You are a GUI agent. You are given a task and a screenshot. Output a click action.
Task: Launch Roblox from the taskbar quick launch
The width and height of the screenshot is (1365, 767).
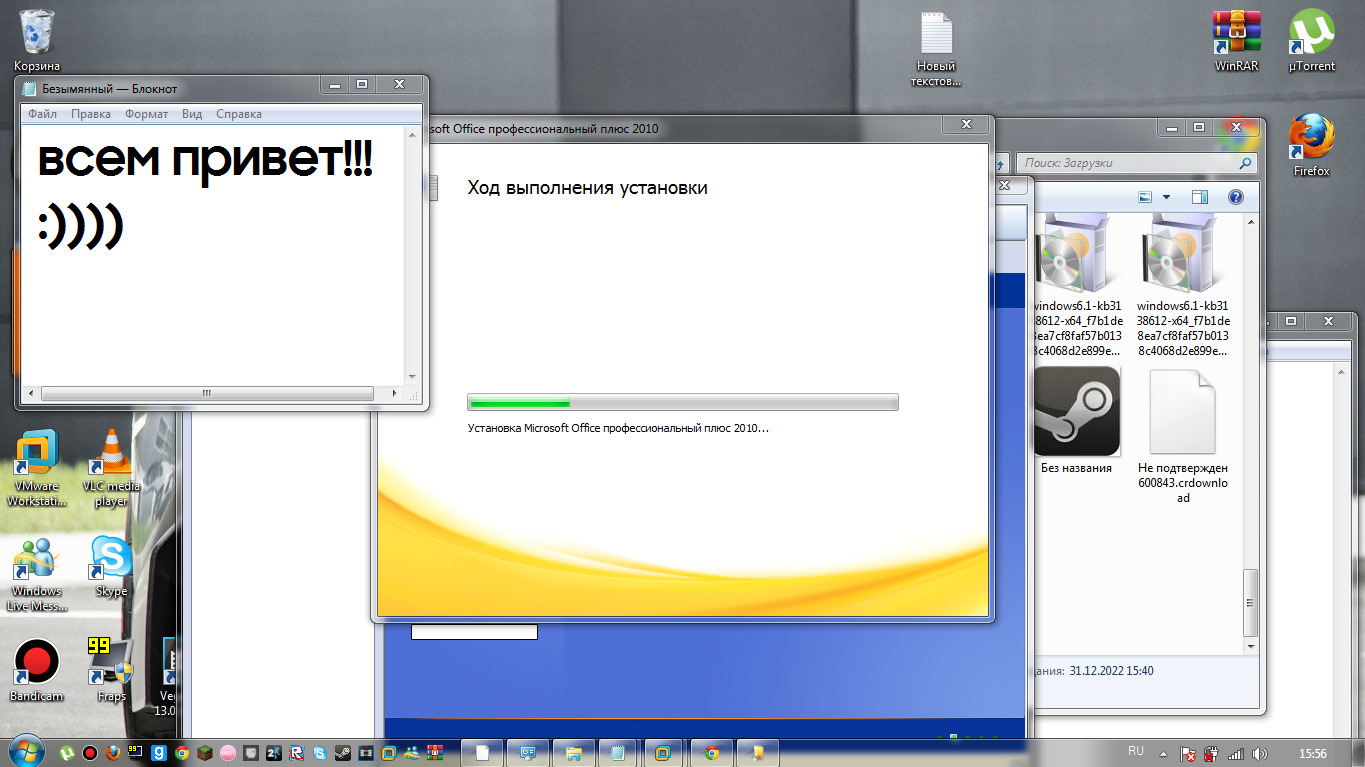point(297,752)
